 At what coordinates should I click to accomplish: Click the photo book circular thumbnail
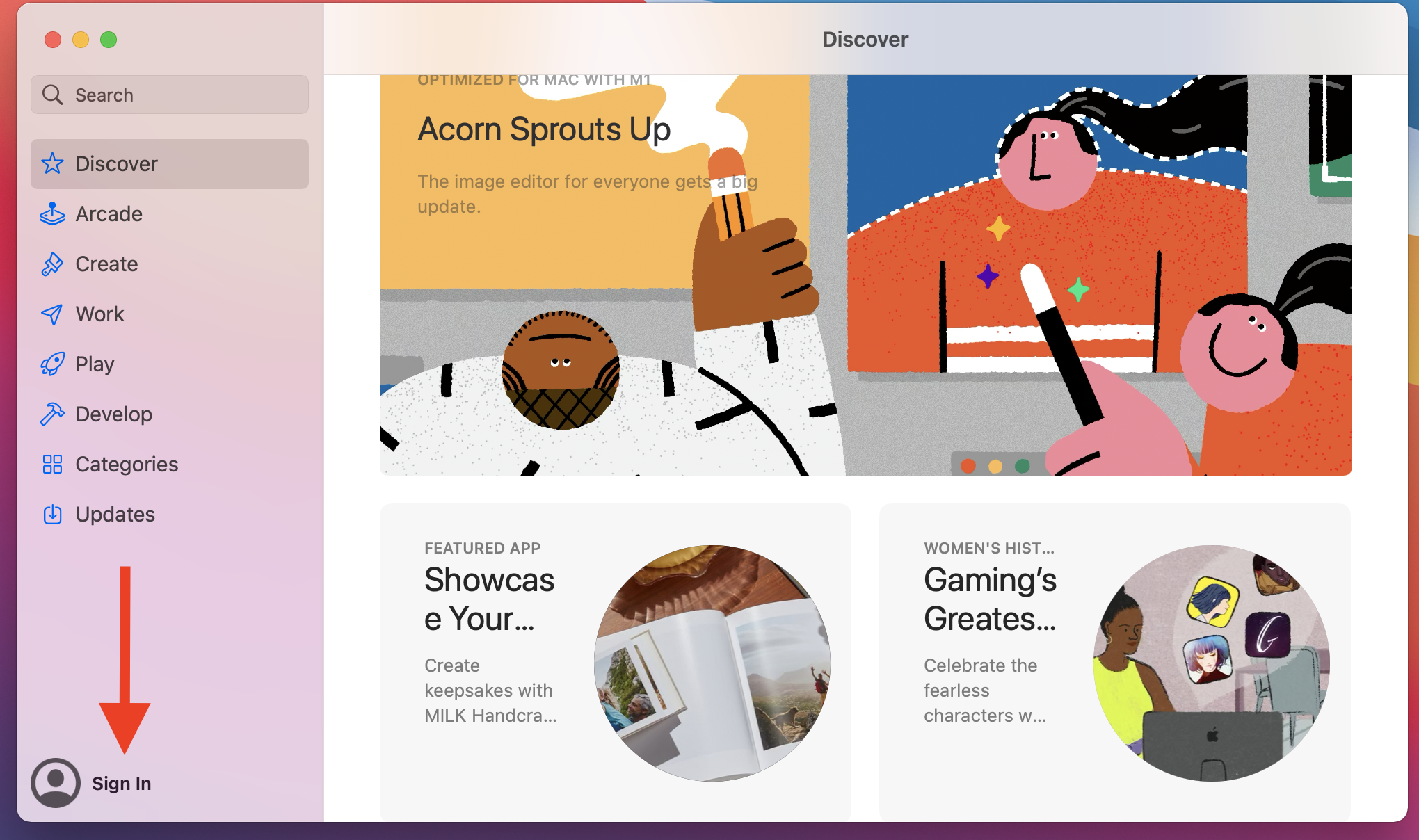click(712, 663)
